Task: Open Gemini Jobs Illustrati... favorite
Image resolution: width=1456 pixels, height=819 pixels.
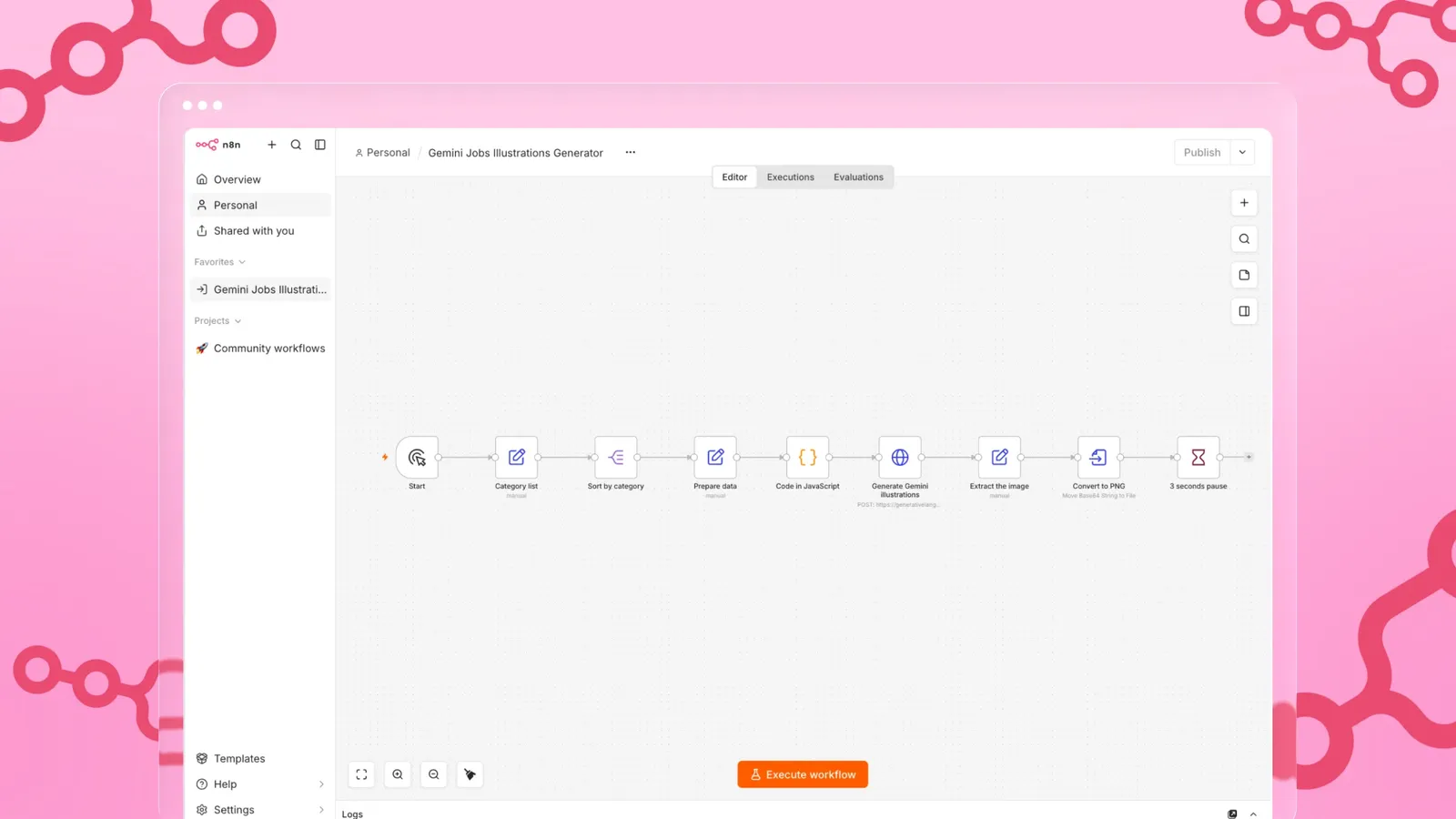Action: coord(260,289)
